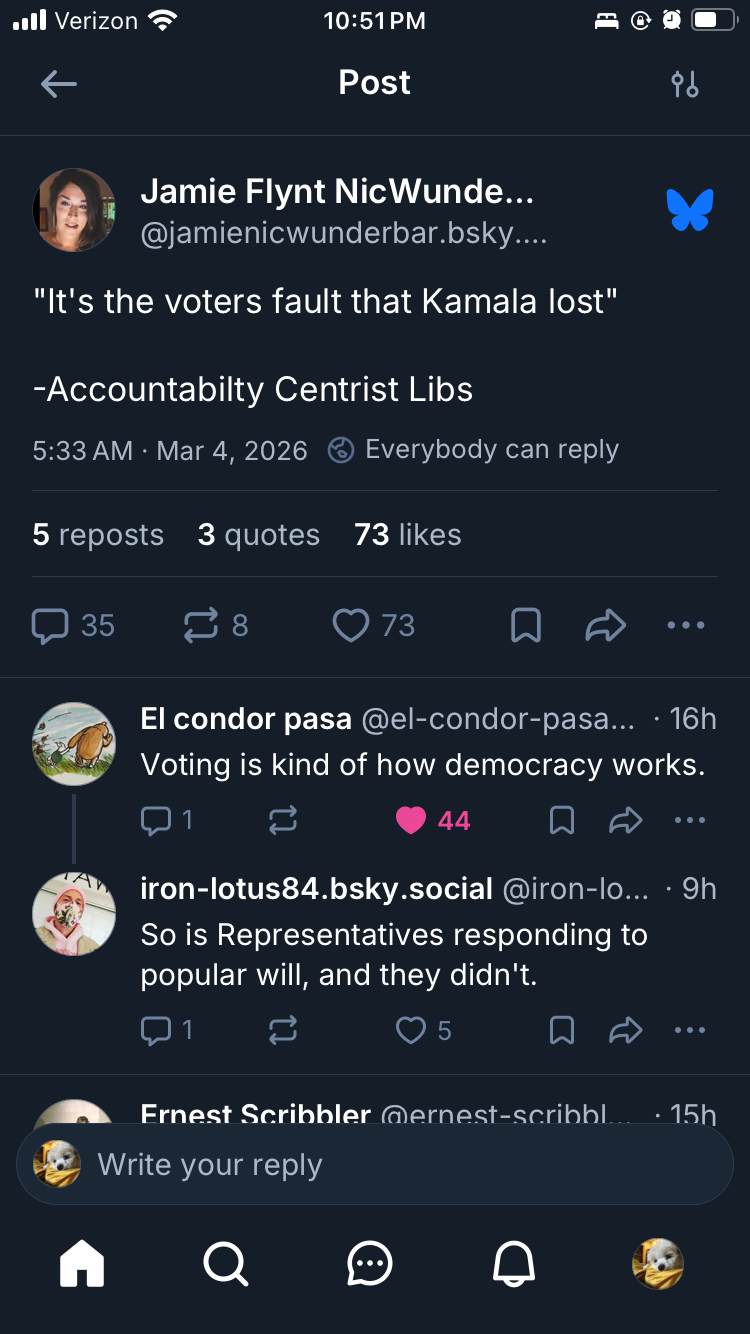
Task: View the 5 reposts list
Action: click(98, 535)
